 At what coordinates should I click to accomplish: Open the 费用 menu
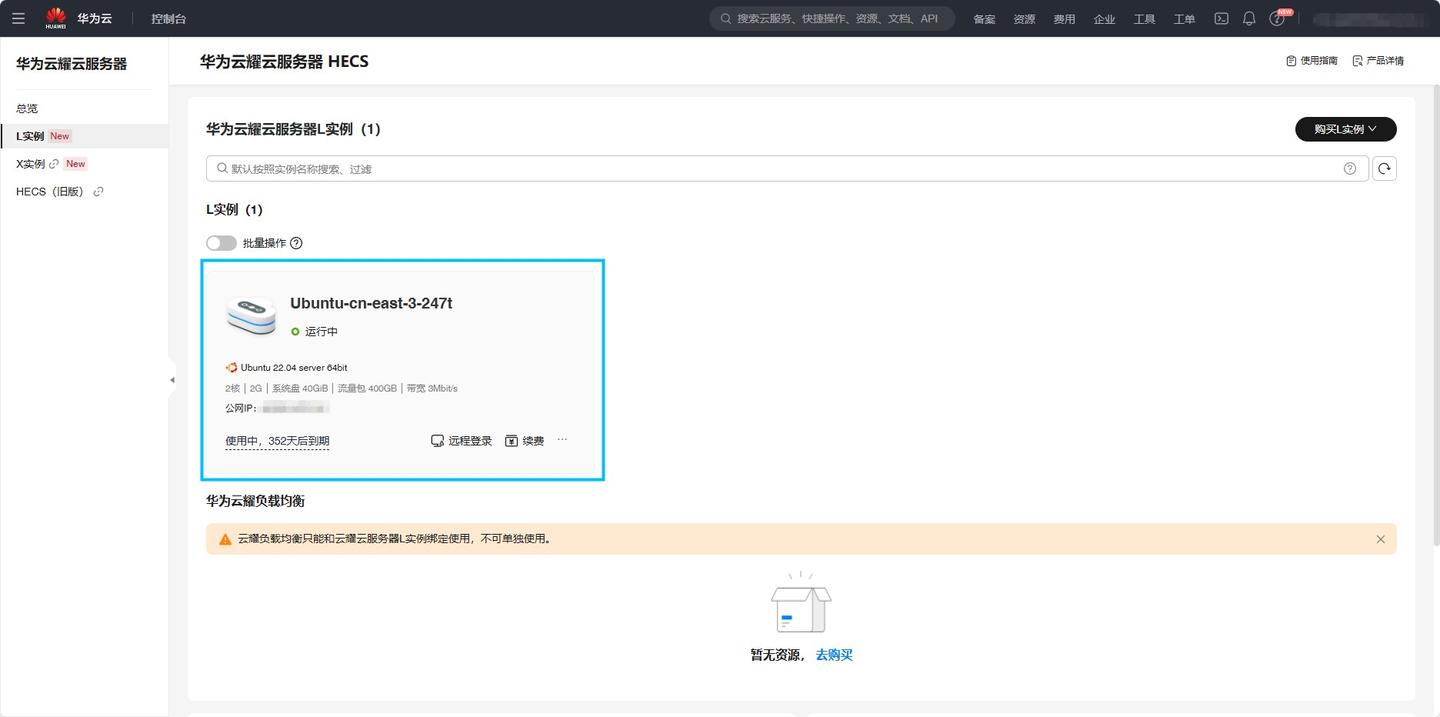[x=1064, y=19]
